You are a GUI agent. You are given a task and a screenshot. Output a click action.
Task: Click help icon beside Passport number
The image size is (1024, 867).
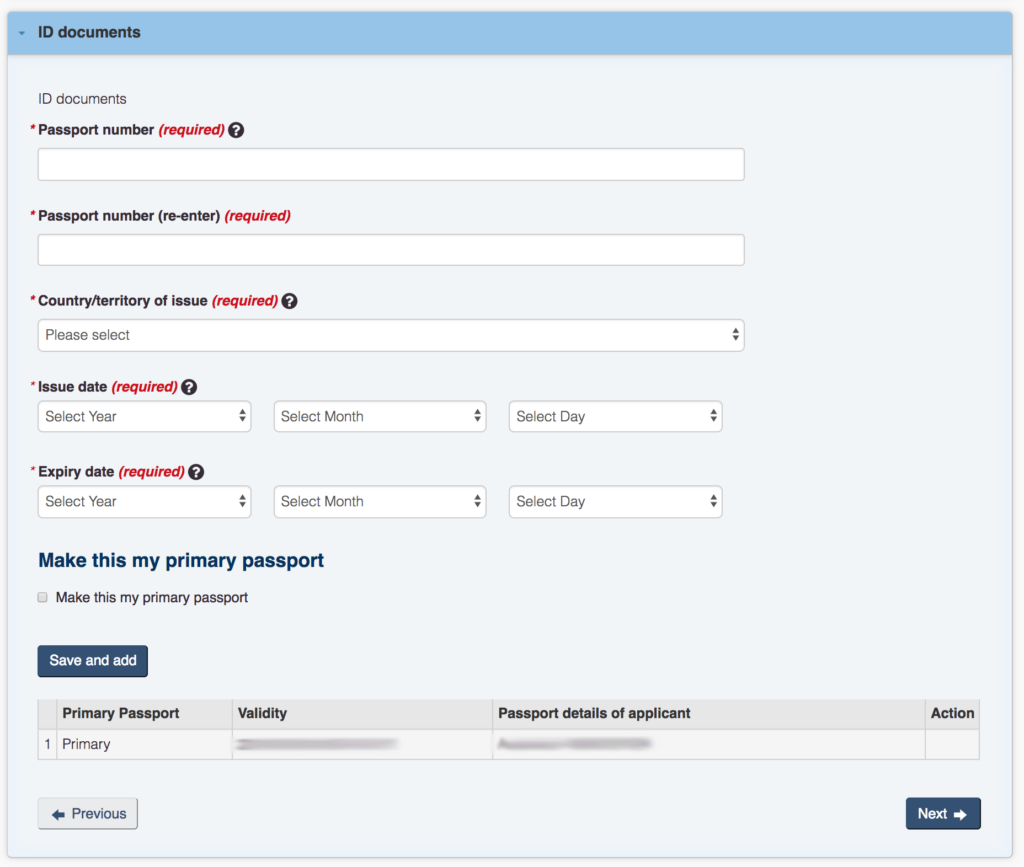point(236,130)
